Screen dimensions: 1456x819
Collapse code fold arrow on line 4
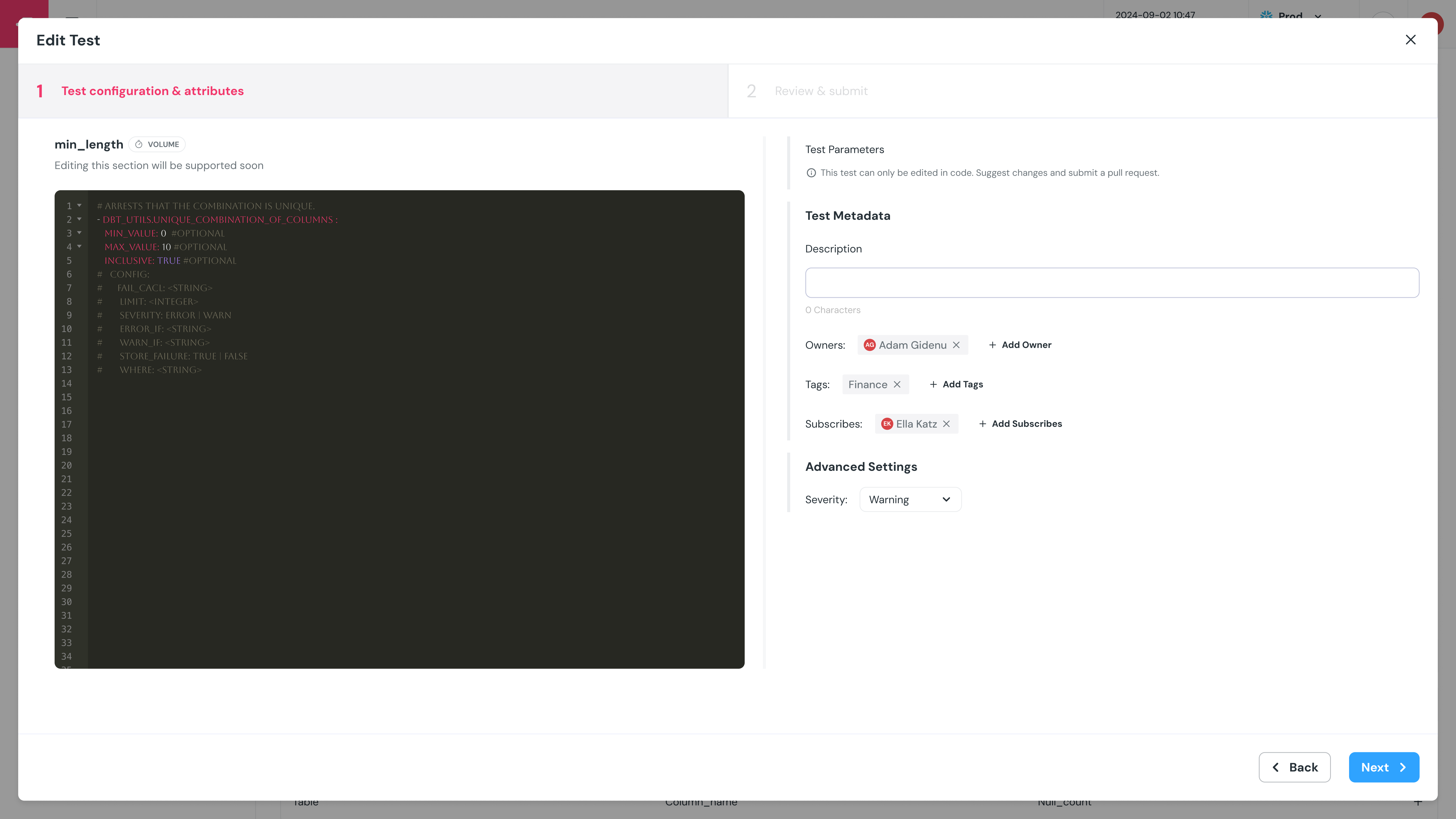point(79,246)
